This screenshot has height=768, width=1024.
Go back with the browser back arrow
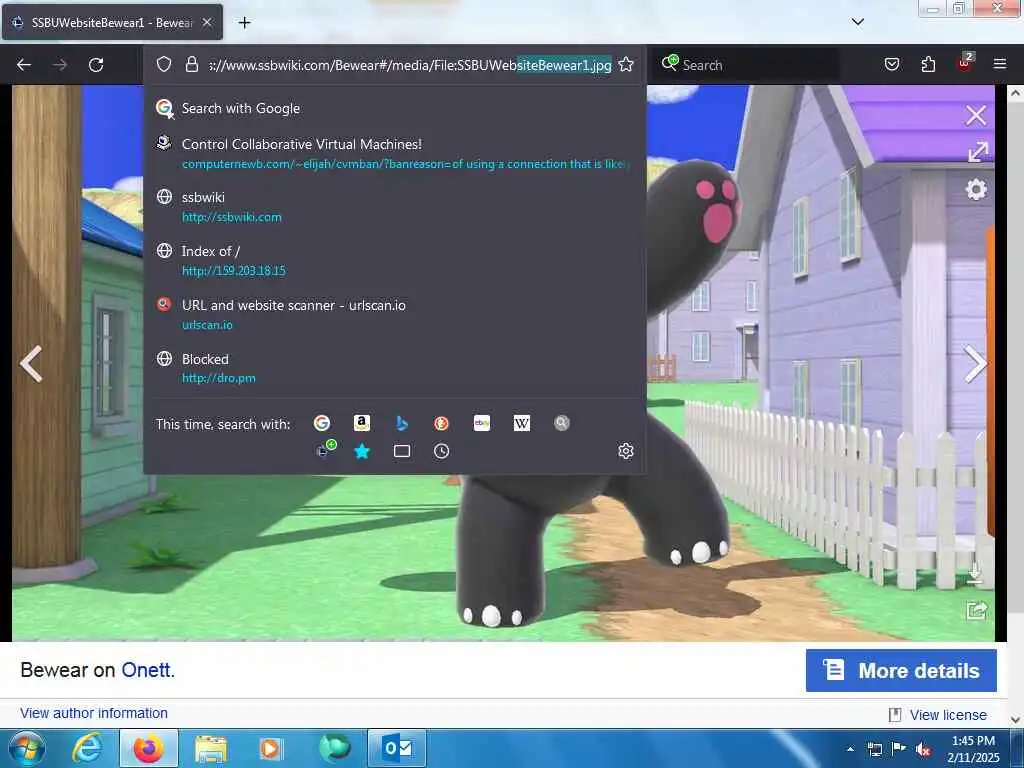click(24, 65)
